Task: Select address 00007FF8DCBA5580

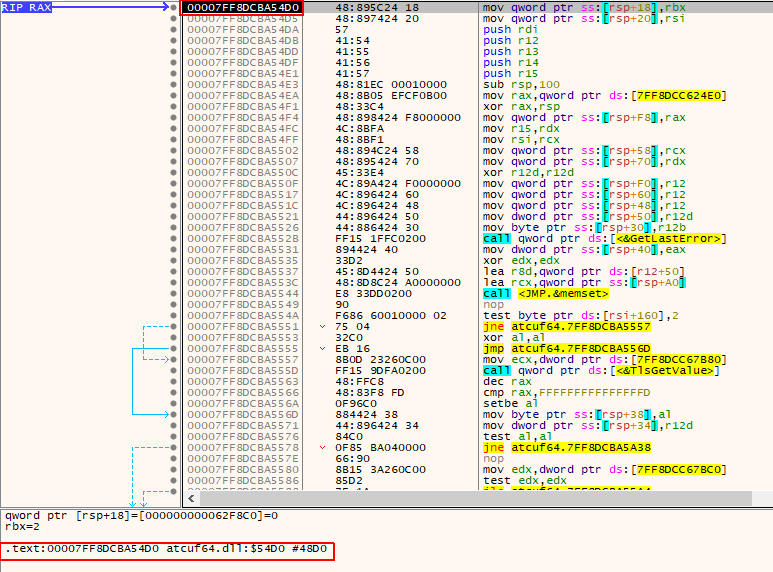Action: [x=243, y=469]
